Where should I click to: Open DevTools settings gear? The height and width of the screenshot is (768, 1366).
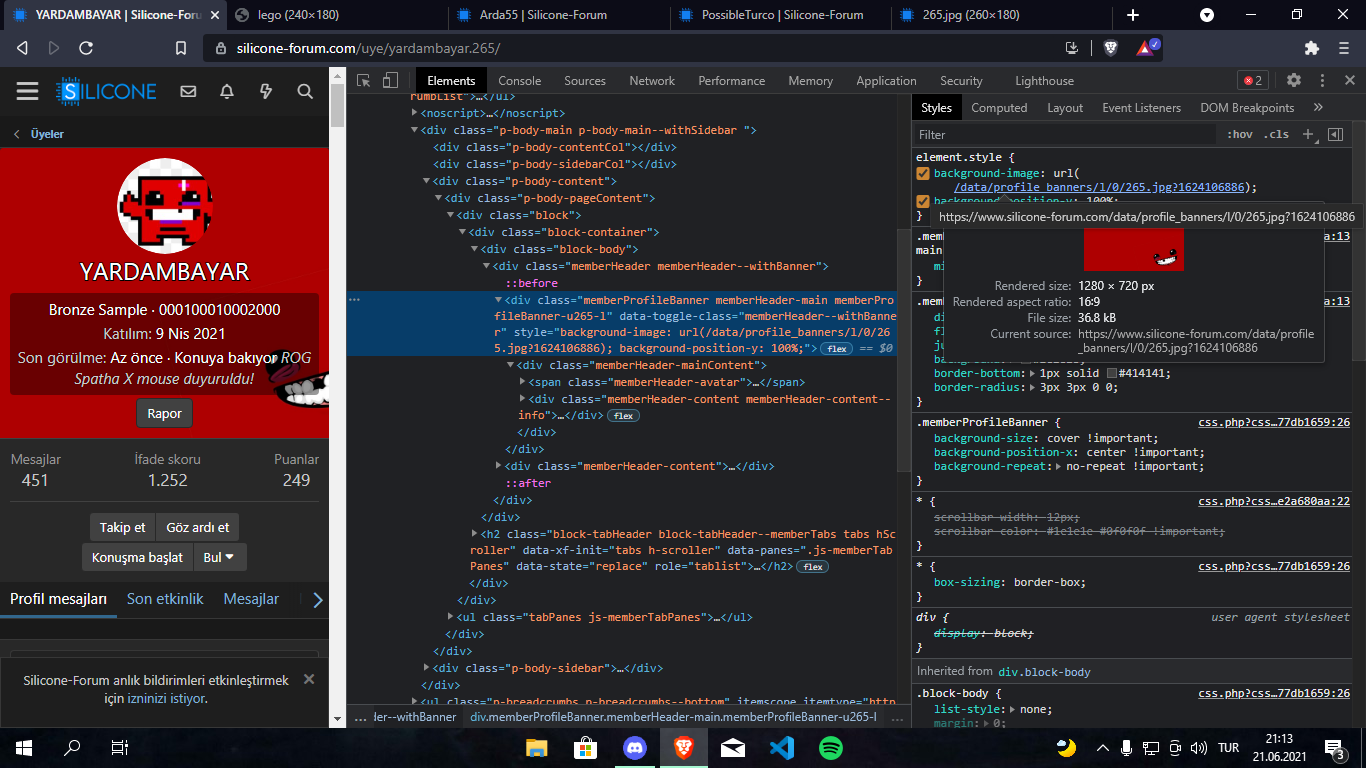[1294, 81]
